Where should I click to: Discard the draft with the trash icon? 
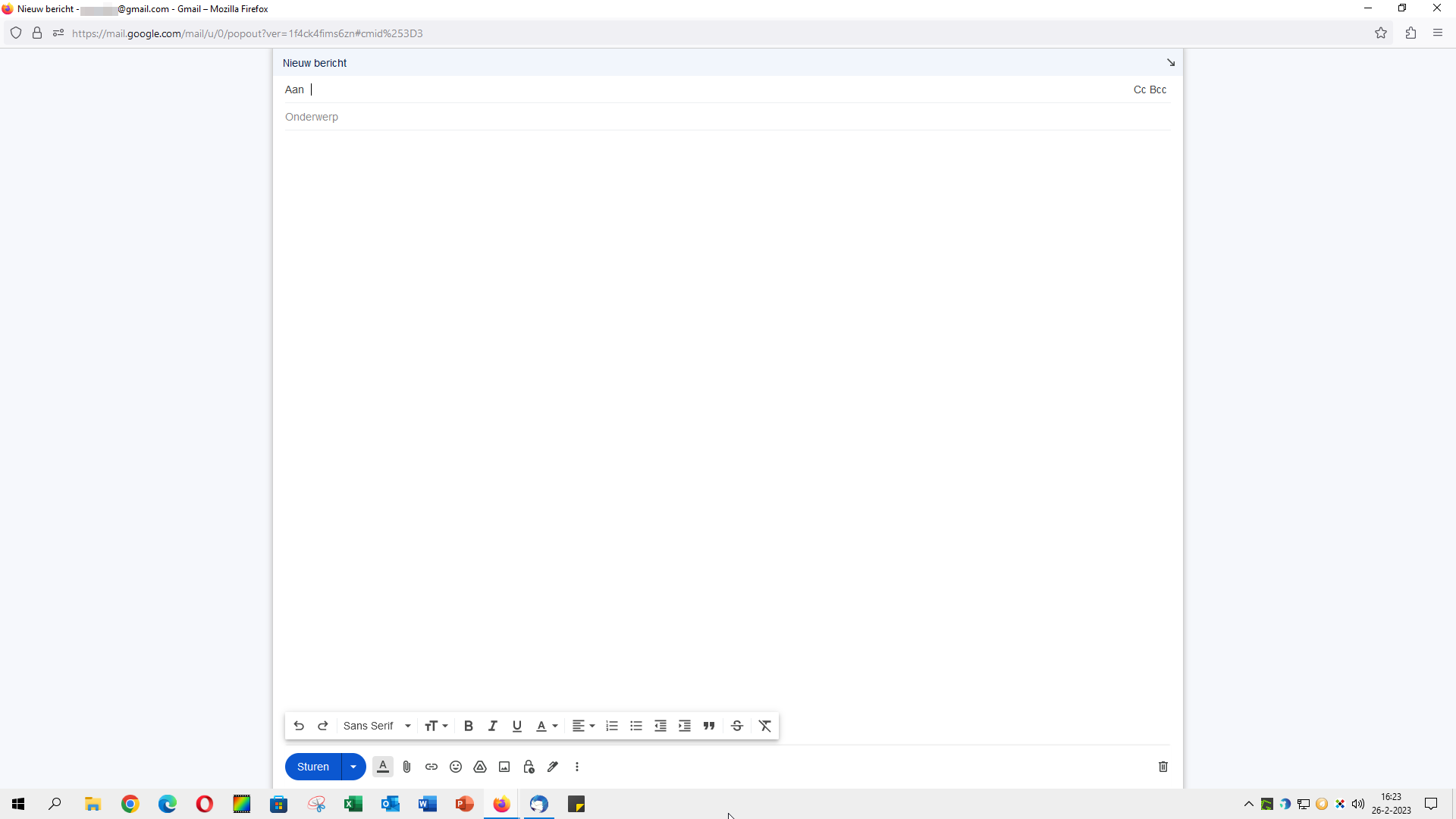click(x=1163, y=767)
